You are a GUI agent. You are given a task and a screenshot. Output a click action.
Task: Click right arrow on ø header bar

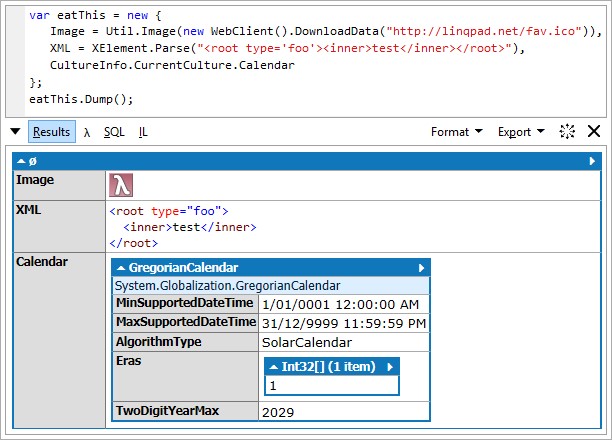[592, 161]
